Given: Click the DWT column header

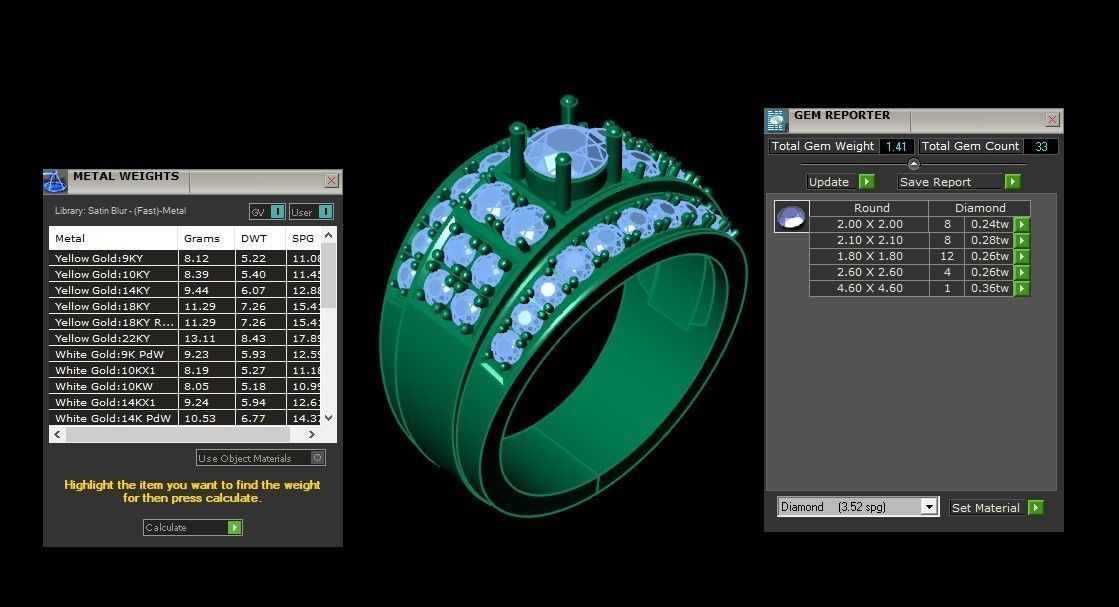Looking at the screenshot, I should (260, 238).
